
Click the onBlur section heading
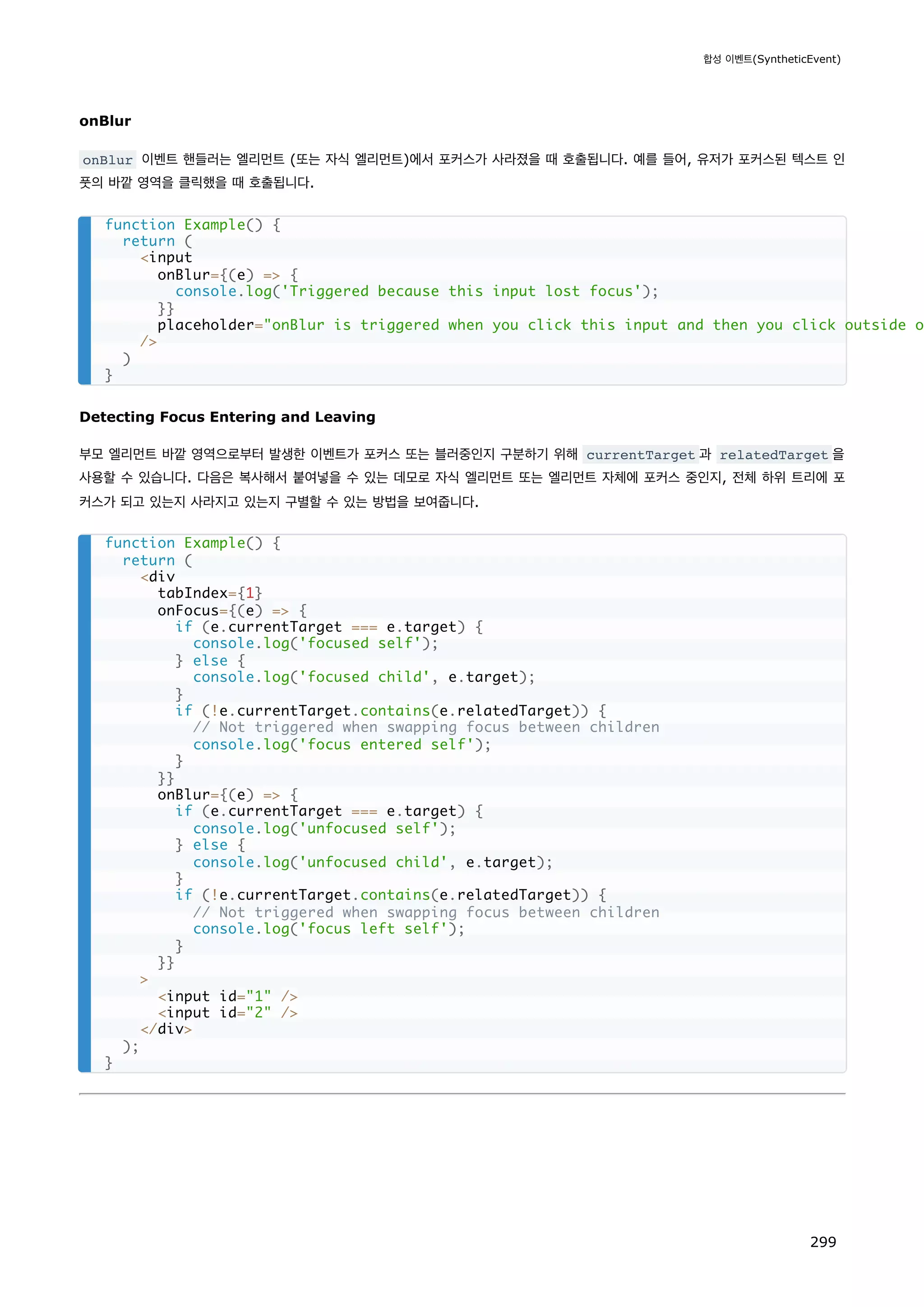[105, 121]
